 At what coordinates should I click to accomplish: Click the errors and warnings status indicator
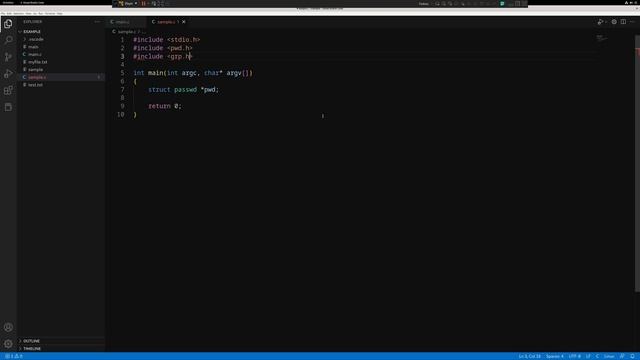click(14, 356)
